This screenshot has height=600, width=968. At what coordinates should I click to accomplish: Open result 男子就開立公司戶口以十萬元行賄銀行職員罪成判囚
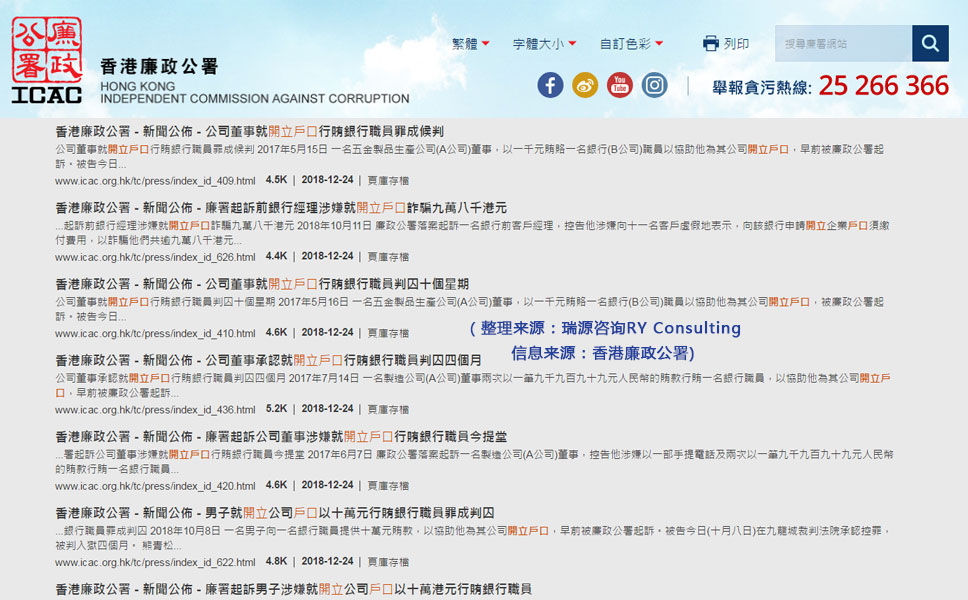[x=275, y=513]
